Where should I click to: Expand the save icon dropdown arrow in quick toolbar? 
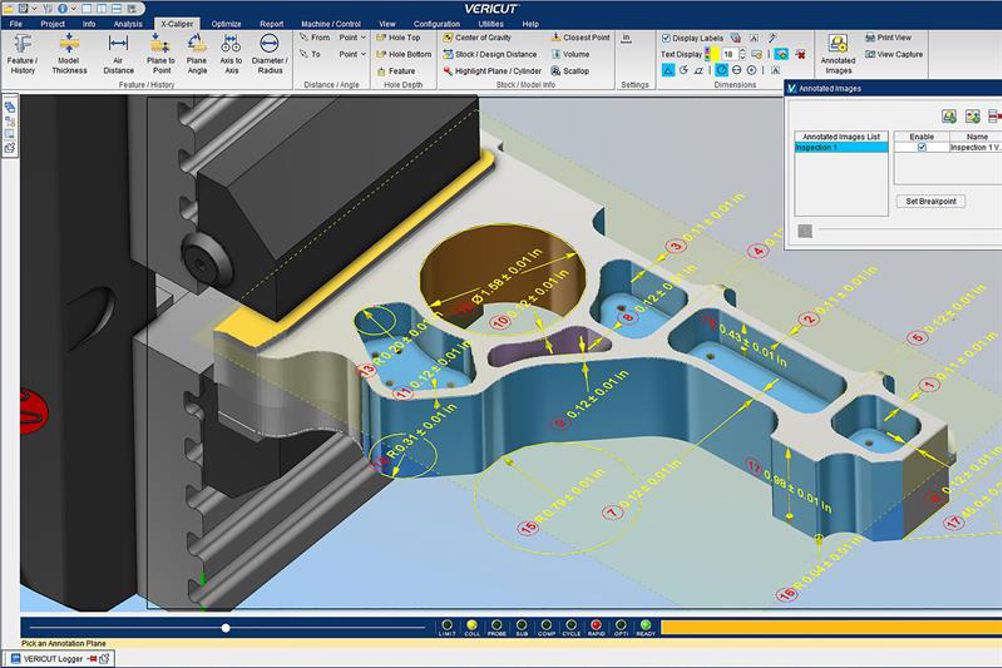[34, 8]
